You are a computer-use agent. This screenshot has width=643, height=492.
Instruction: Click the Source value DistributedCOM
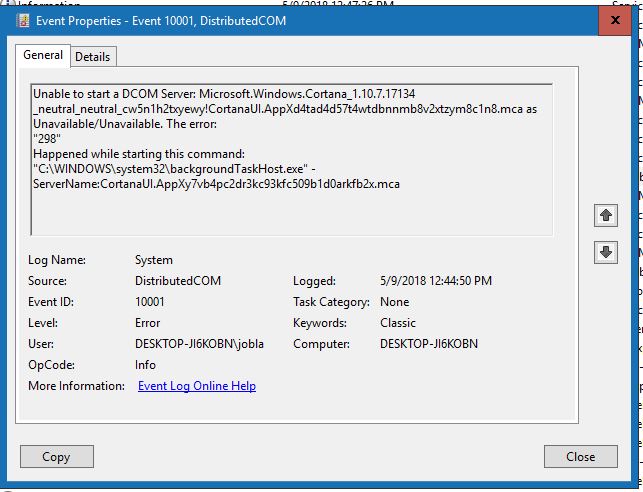(x=178, y=281)
